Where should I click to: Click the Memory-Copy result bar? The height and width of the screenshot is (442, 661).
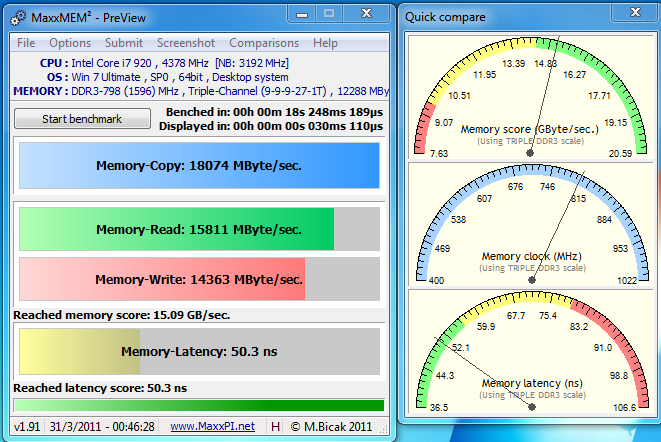click(x=199, y=166)
